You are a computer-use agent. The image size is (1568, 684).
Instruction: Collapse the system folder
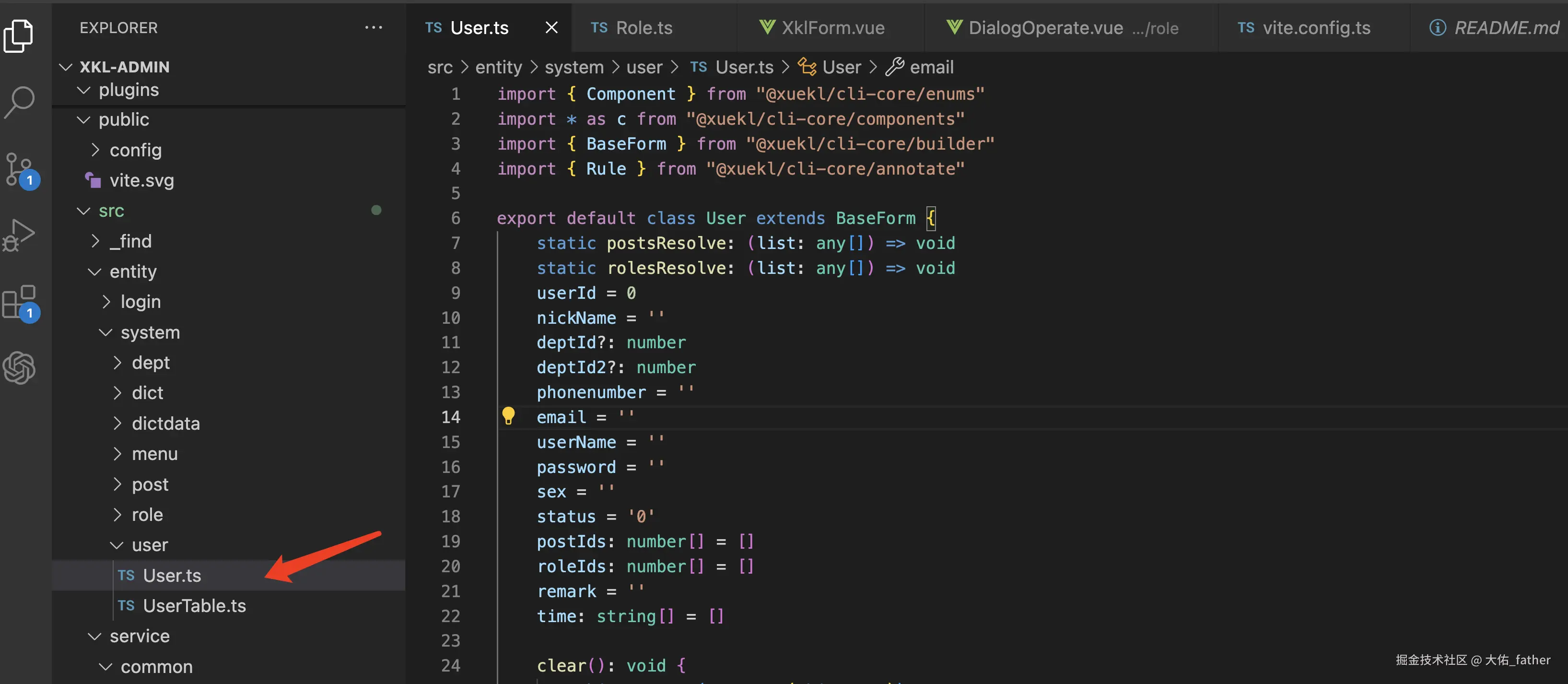[150, 332]
